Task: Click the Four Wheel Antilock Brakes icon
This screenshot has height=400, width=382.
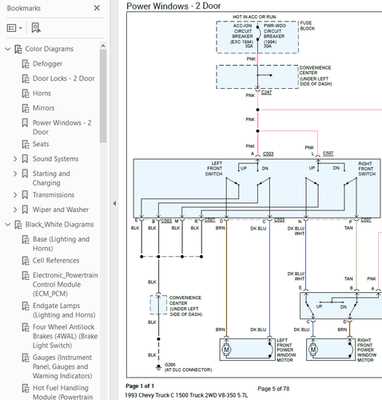Action: tap(25, 327)
